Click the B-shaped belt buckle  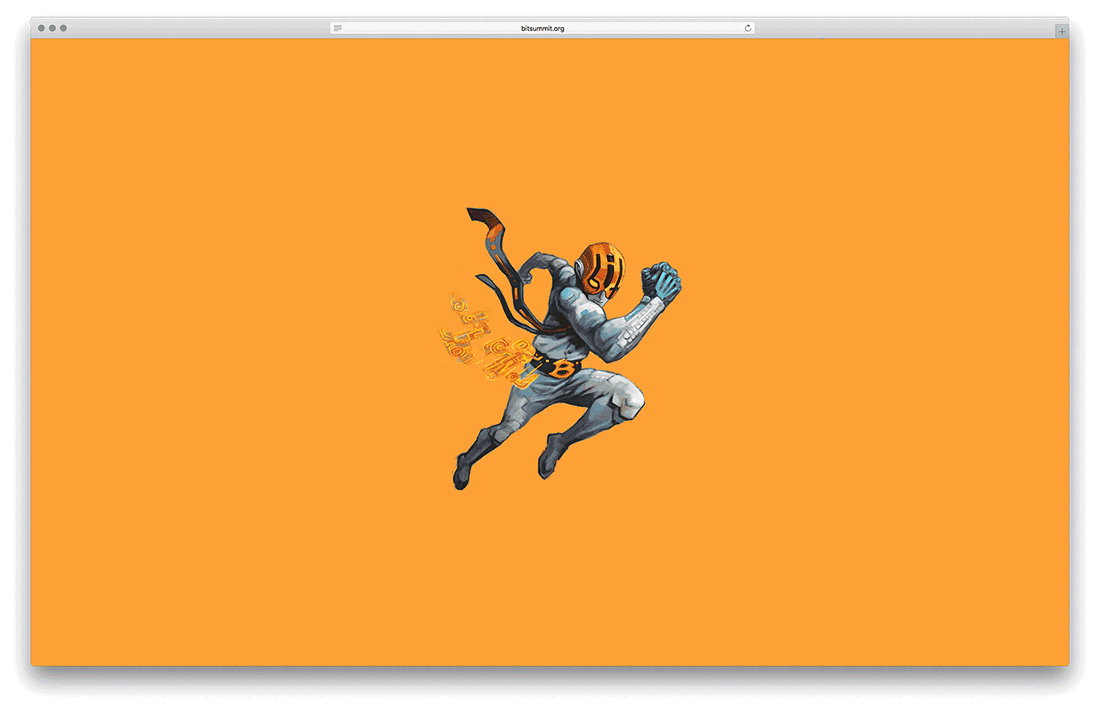[x=566, y=370]
